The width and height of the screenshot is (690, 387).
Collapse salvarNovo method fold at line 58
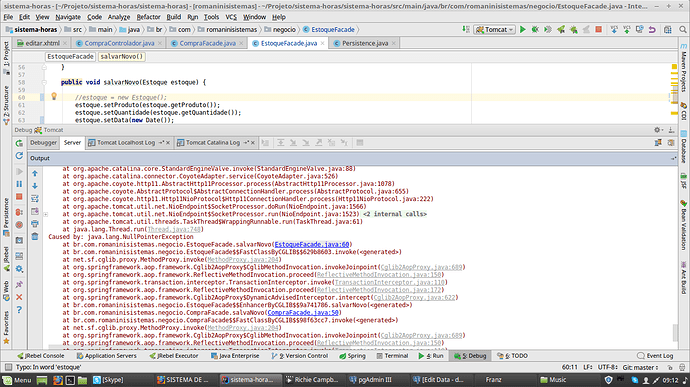pos(44,82)
